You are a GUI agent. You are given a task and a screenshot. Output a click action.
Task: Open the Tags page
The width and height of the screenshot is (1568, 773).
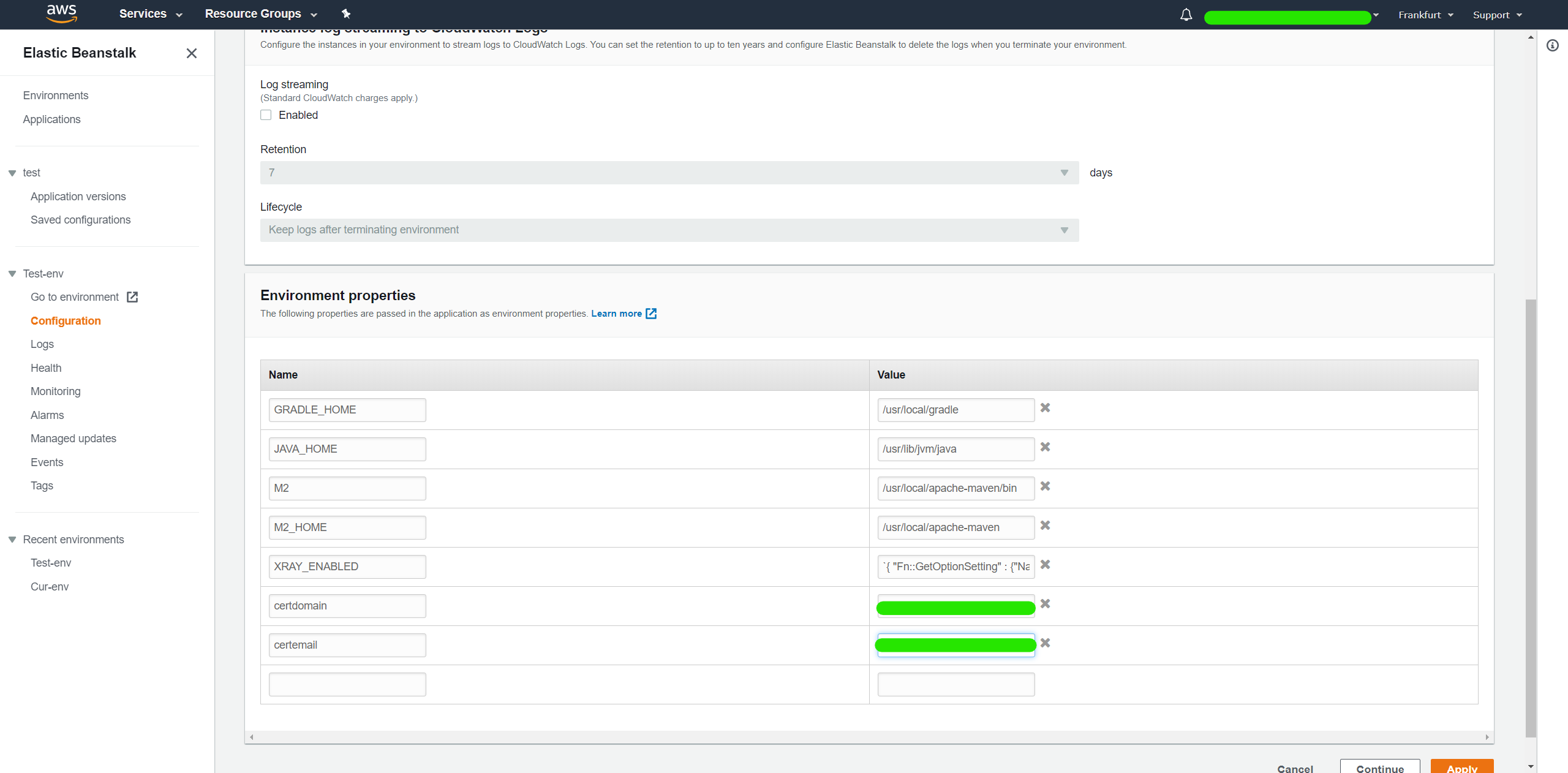[42, 486]
